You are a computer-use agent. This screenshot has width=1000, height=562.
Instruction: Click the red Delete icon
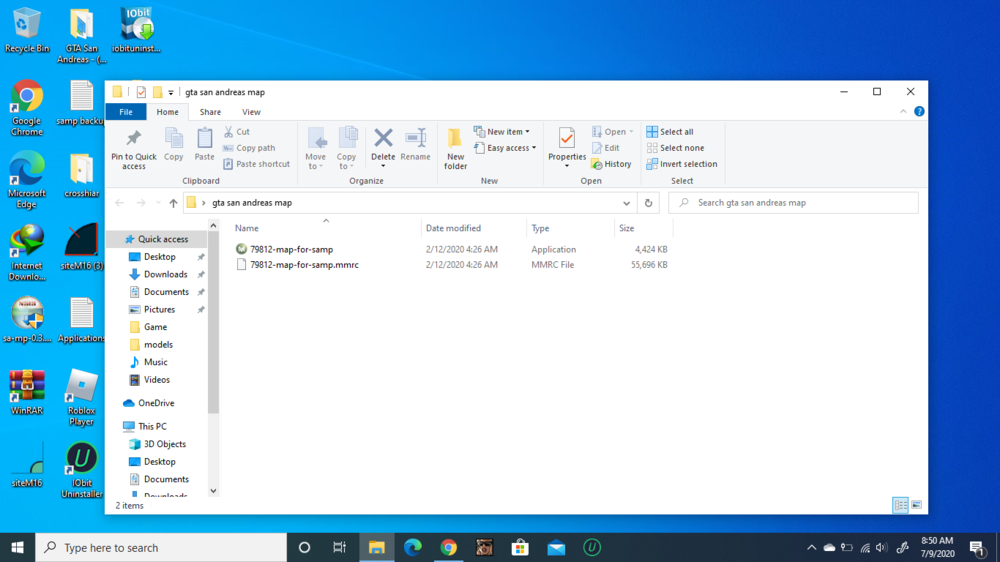click(383, 138)
